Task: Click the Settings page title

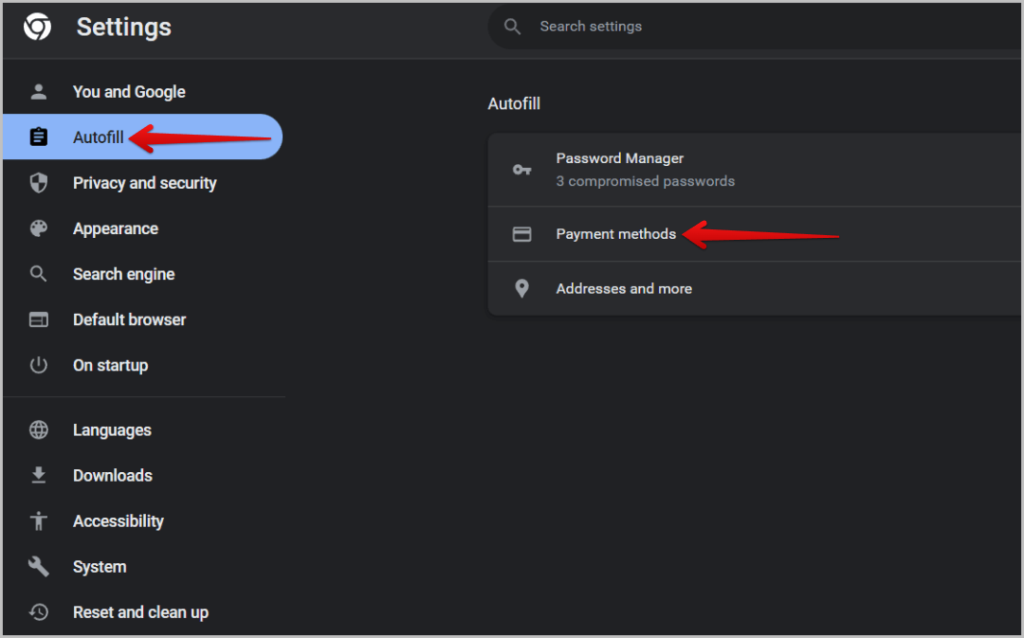Action: coord(123,27)
